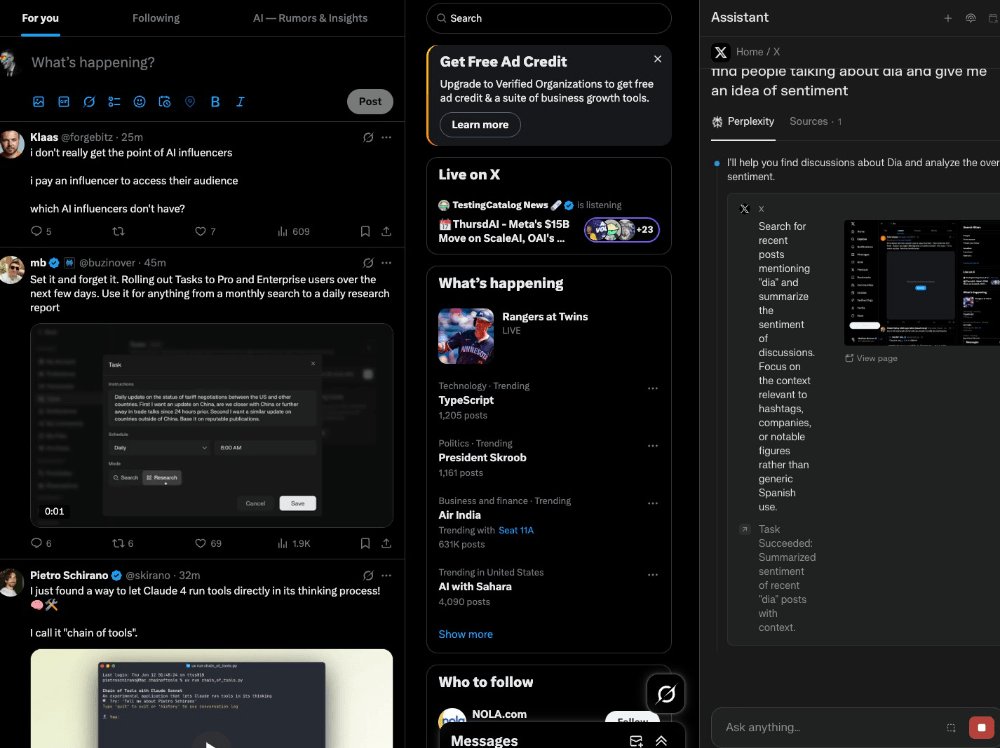1000x748 pixels.
Task: Open ThursdAI live space listeners badge
Action: 622,230
